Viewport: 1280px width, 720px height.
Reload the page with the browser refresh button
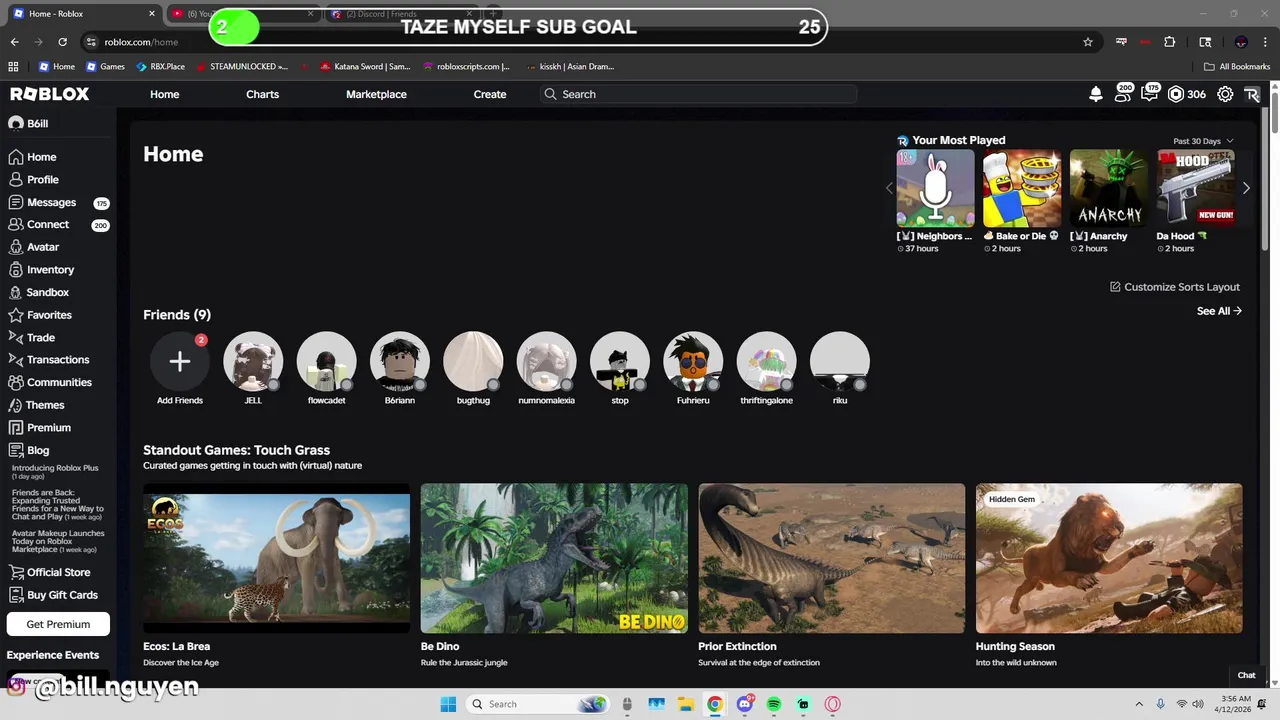[62, 42]
